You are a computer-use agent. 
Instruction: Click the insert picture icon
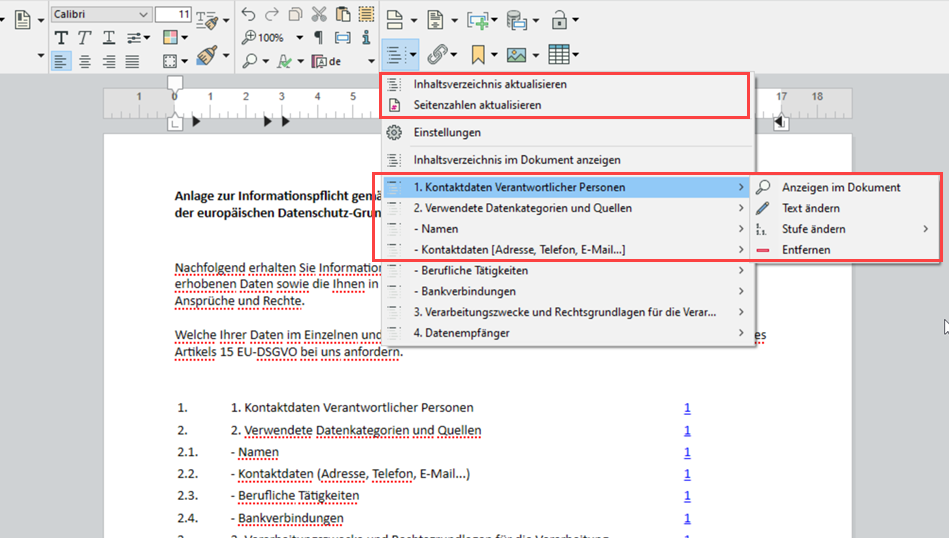516,54
